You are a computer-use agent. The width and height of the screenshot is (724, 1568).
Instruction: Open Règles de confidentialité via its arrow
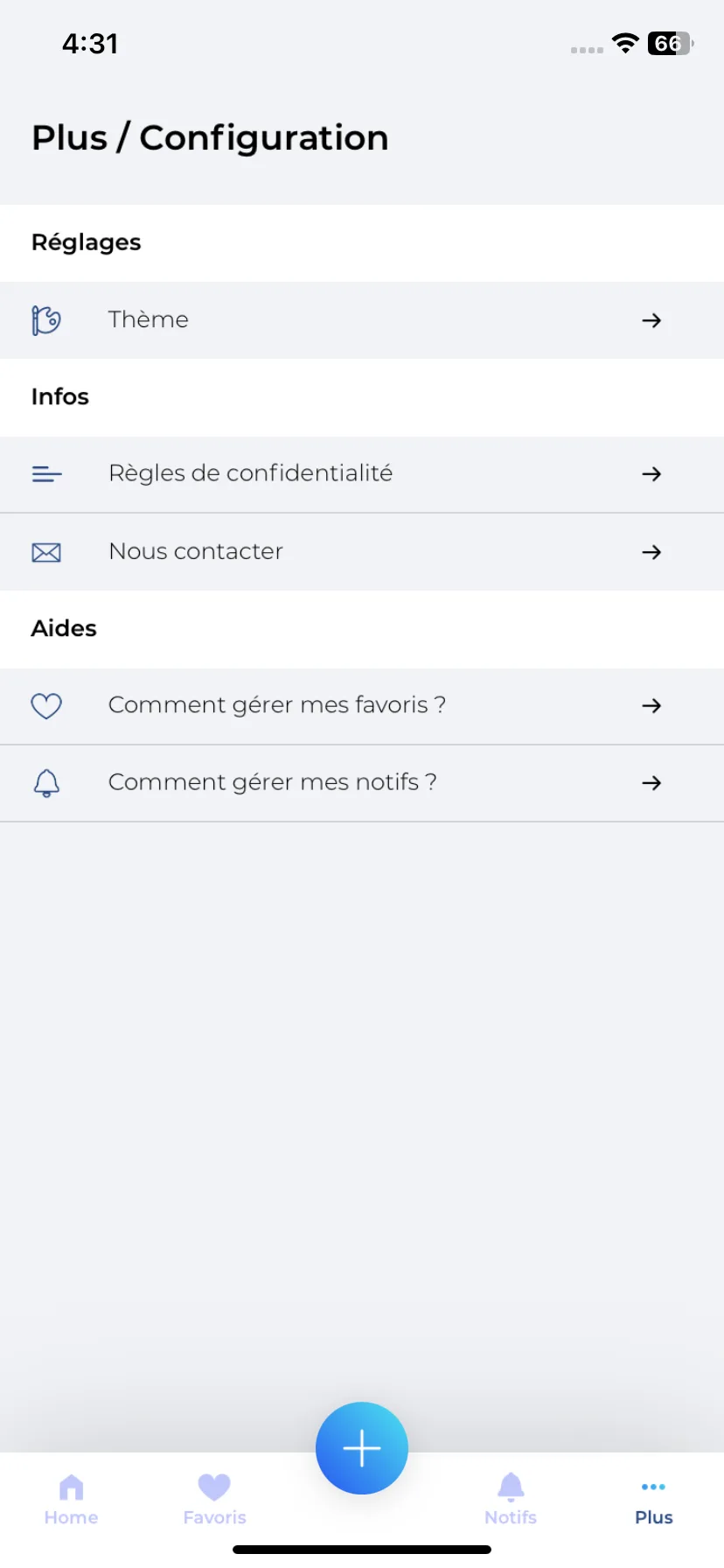coord(651,474)
